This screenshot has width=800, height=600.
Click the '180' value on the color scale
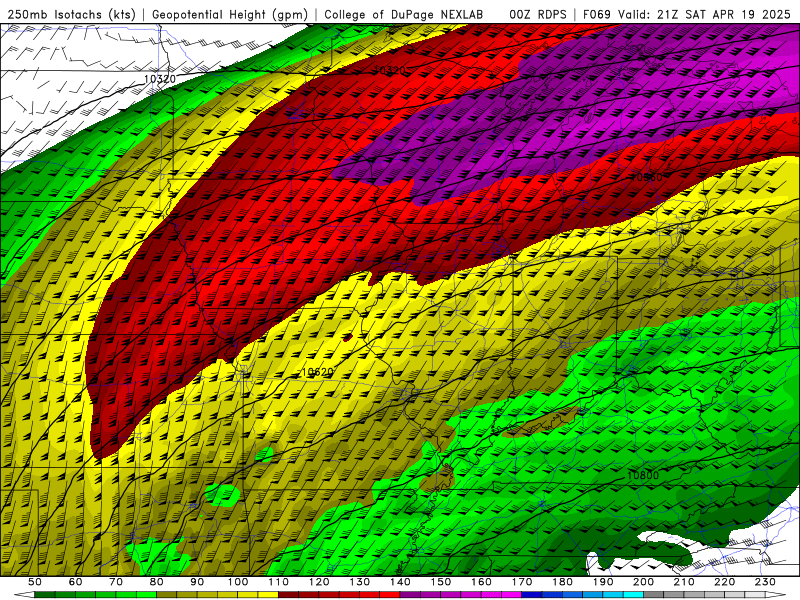click(562, 582)
